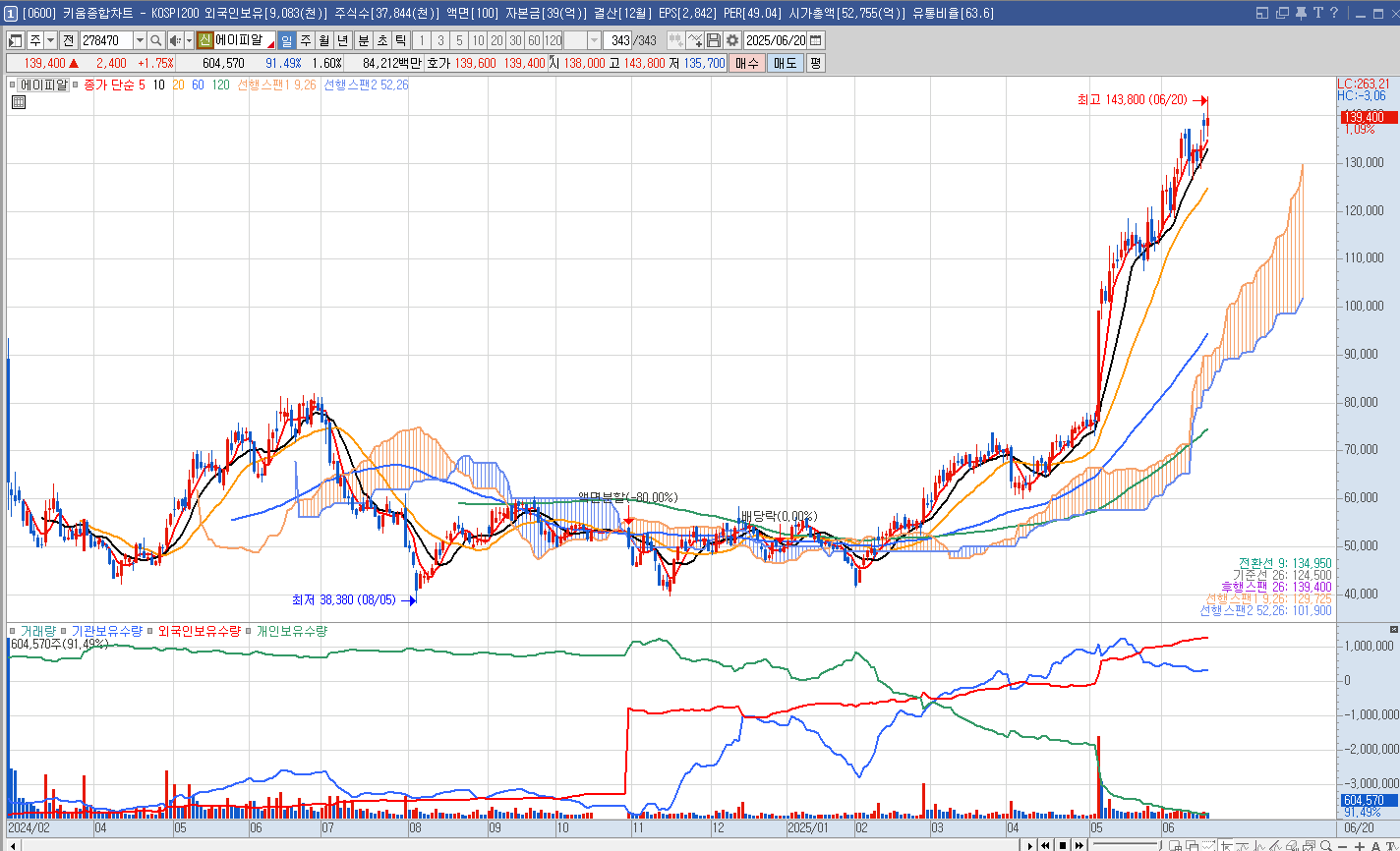Open the dropdown arrow beside the speaker icon
The image size is (1400, 851).
(189, 40)
